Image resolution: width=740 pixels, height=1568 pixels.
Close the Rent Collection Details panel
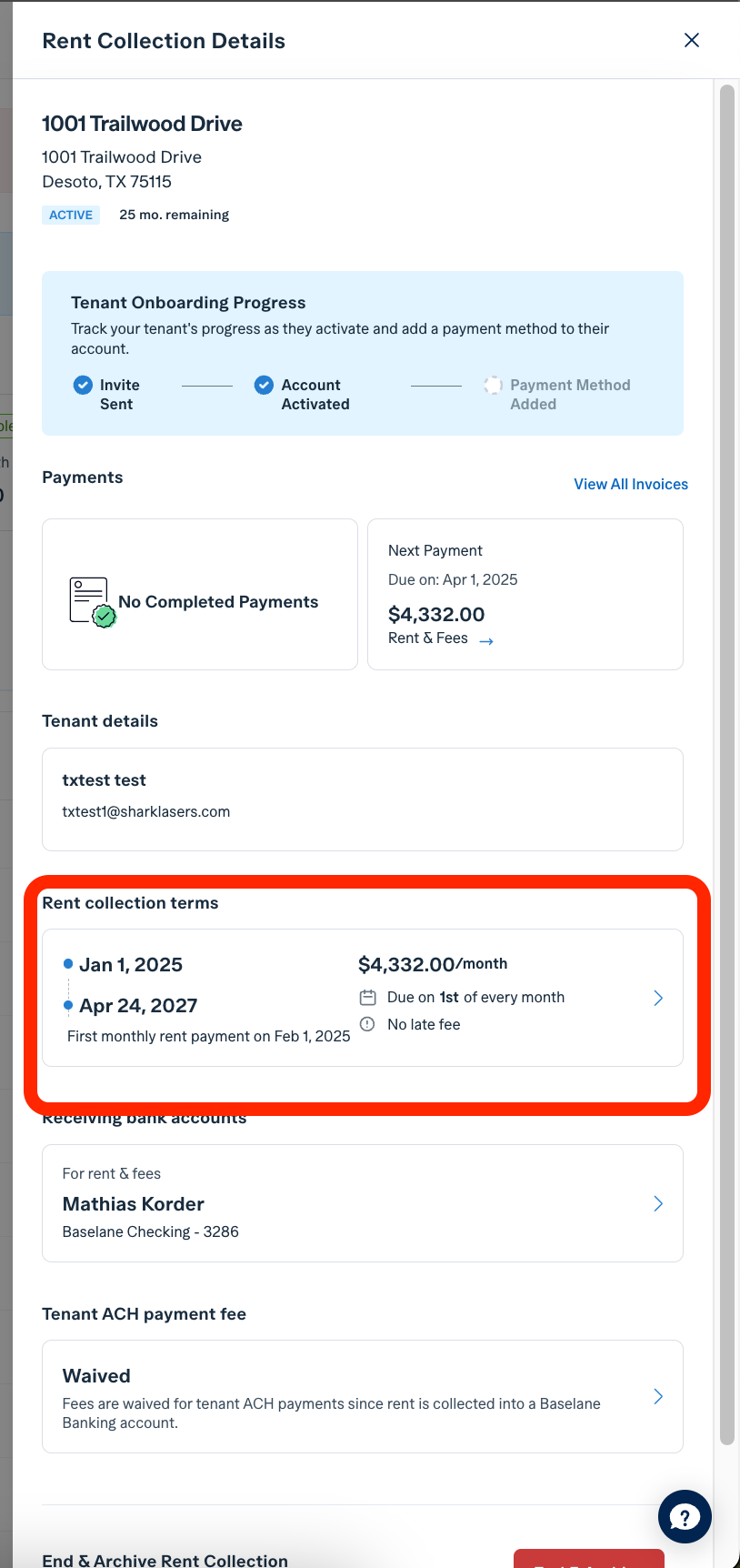(692, 40)
